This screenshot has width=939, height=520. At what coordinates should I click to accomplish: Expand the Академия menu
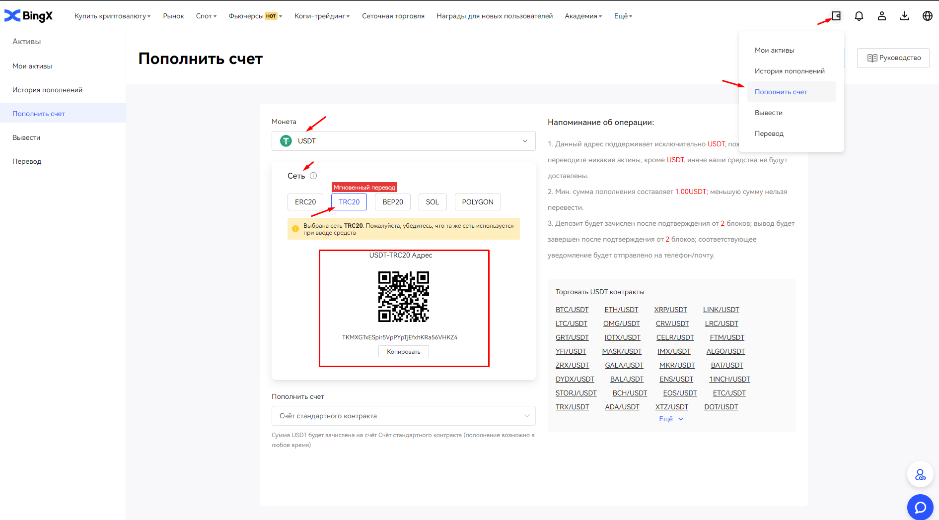[583, 16]
